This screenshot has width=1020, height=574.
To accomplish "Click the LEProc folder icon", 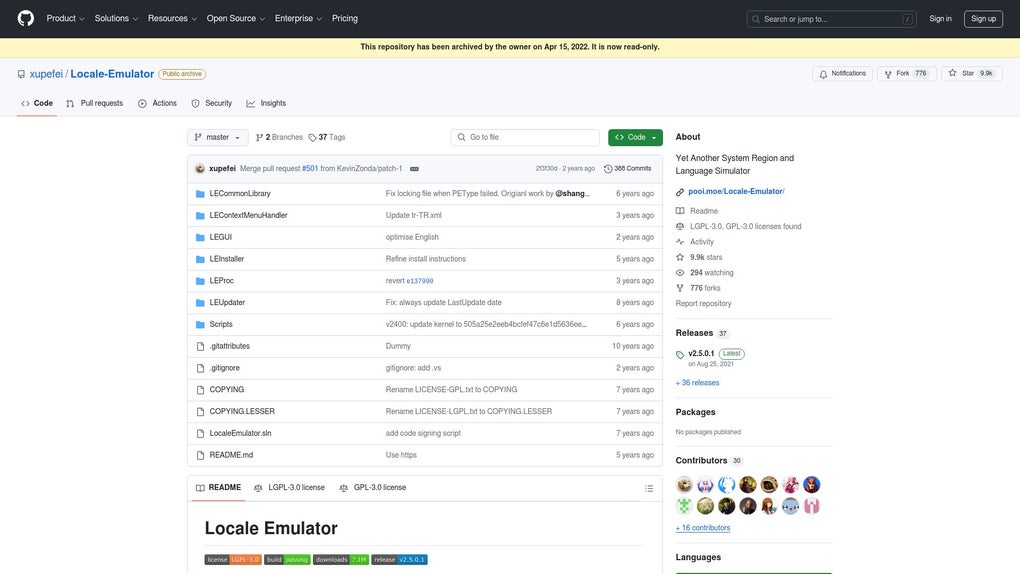I will pyautogui.click(x=200, y=281).
